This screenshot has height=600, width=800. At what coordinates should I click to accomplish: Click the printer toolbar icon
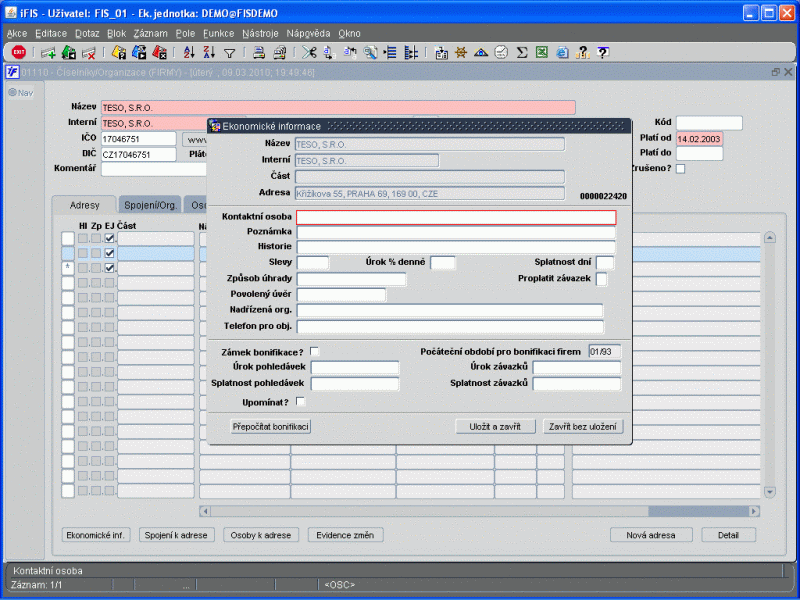click(257, 53)
